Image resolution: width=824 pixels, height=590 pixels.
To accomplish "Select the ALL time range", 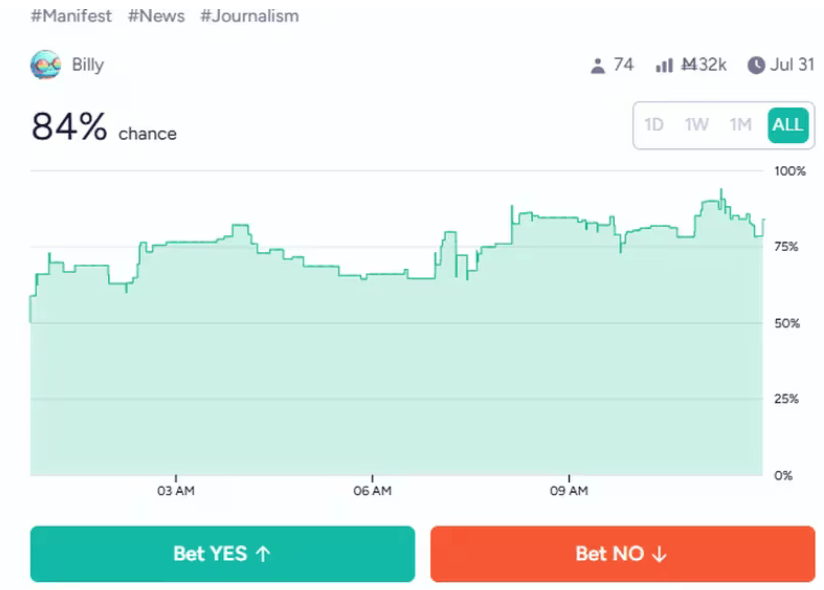I will [787, 125].
